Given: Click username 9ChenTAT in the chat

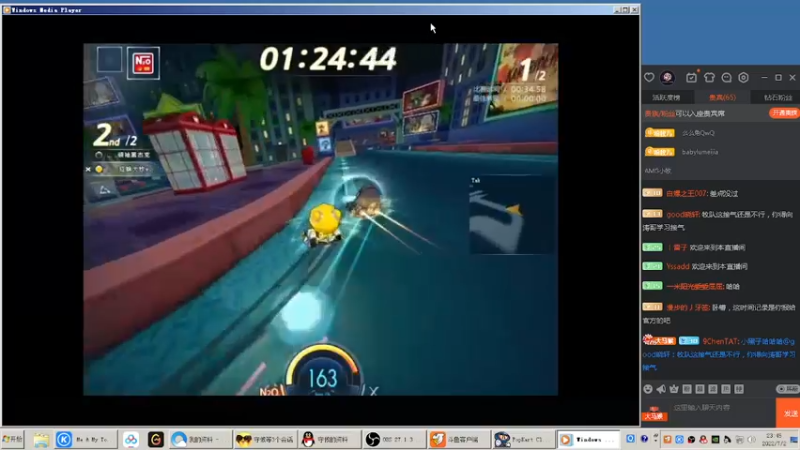Looking at the screenshot, I should (x=720, y=341).
